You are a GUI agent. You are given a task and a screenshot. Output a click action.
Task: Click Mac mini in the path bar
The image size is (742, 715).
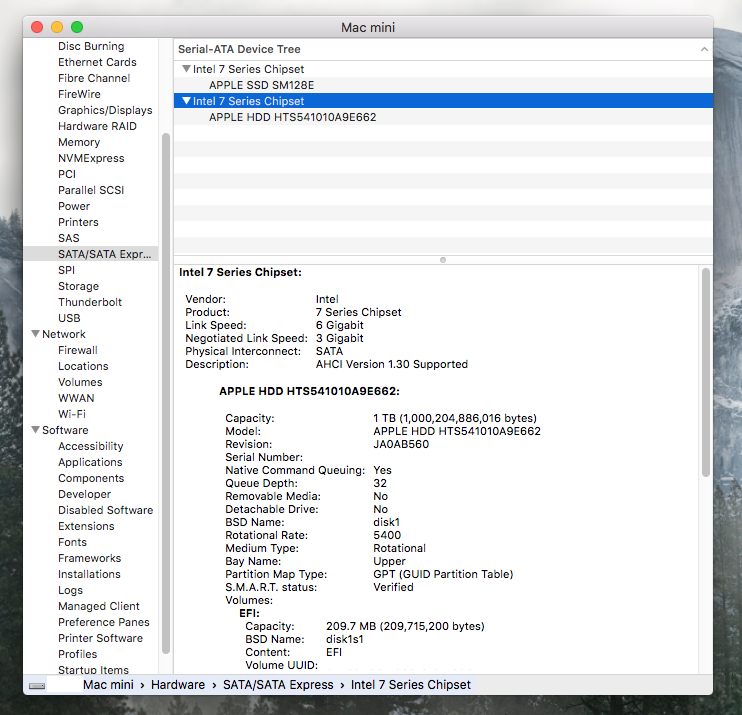click(x=108, y=685)
